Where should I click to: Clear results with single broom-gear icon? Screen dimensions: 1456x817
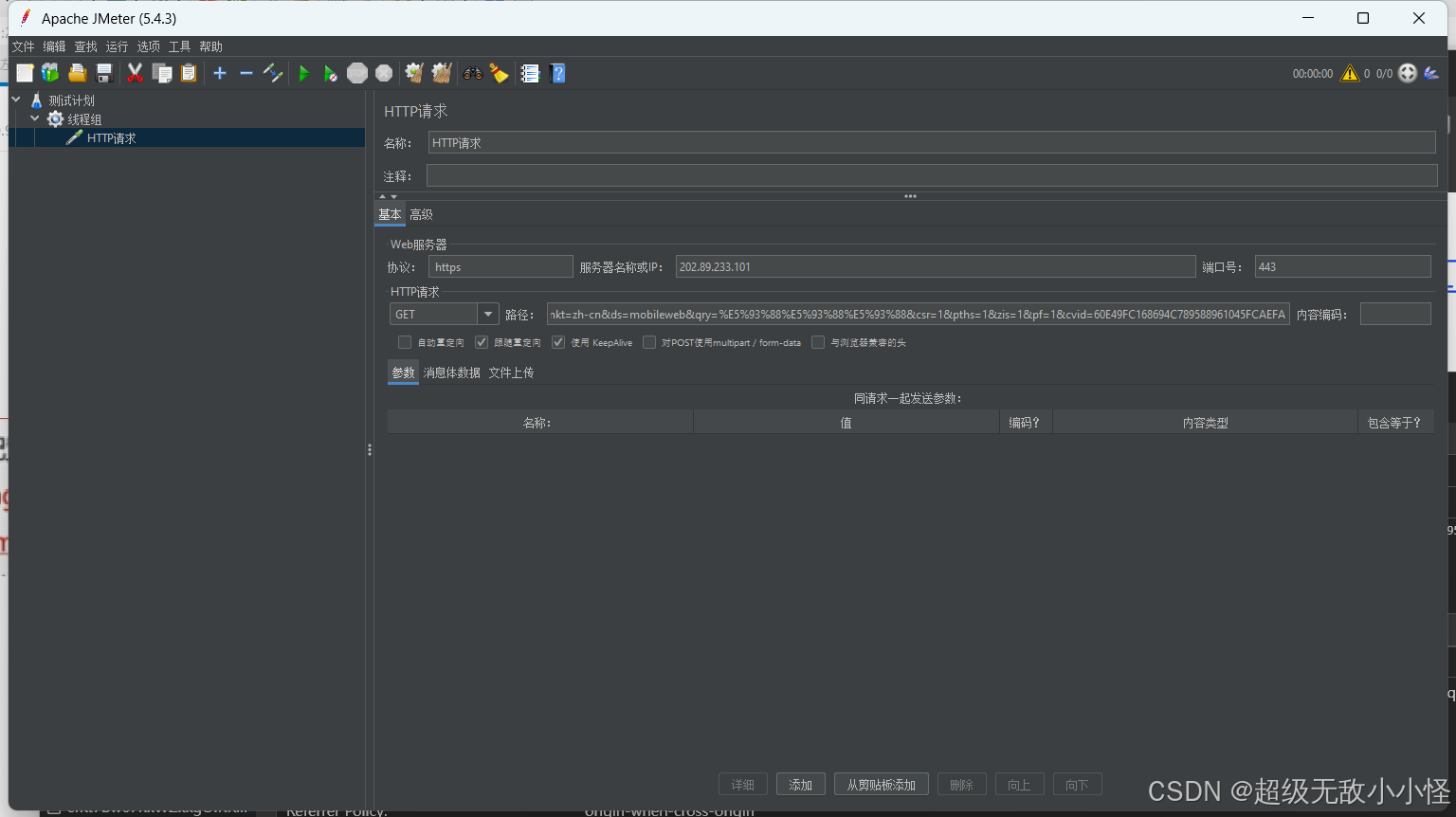tap(414, 73)
